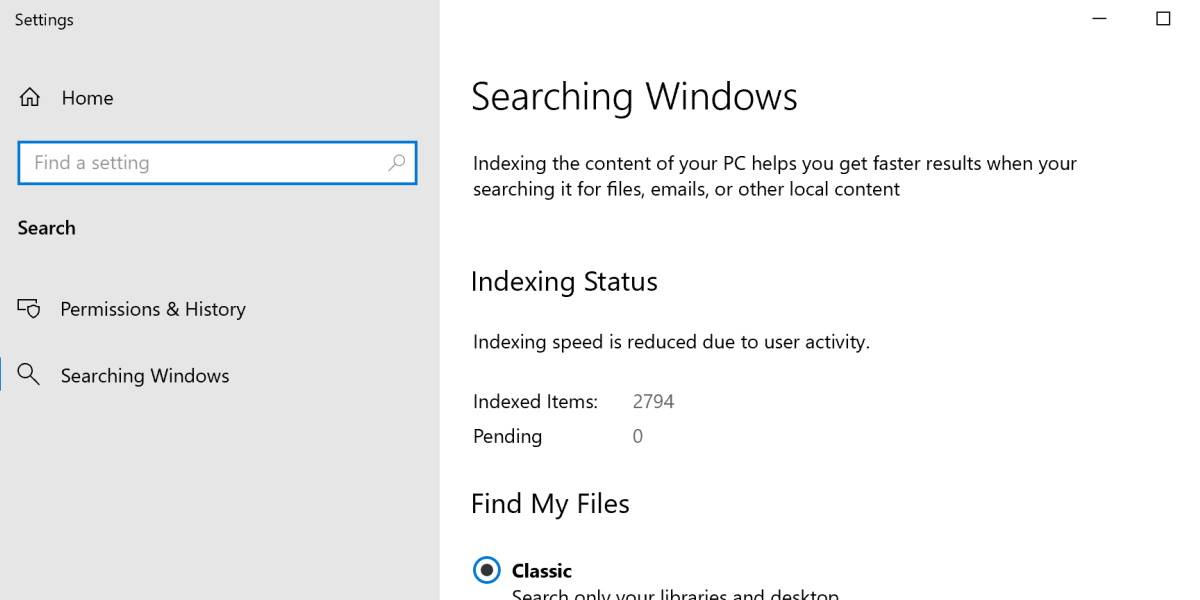Click the Pending count value 0
1200x600 pixels.
point(638,437)
